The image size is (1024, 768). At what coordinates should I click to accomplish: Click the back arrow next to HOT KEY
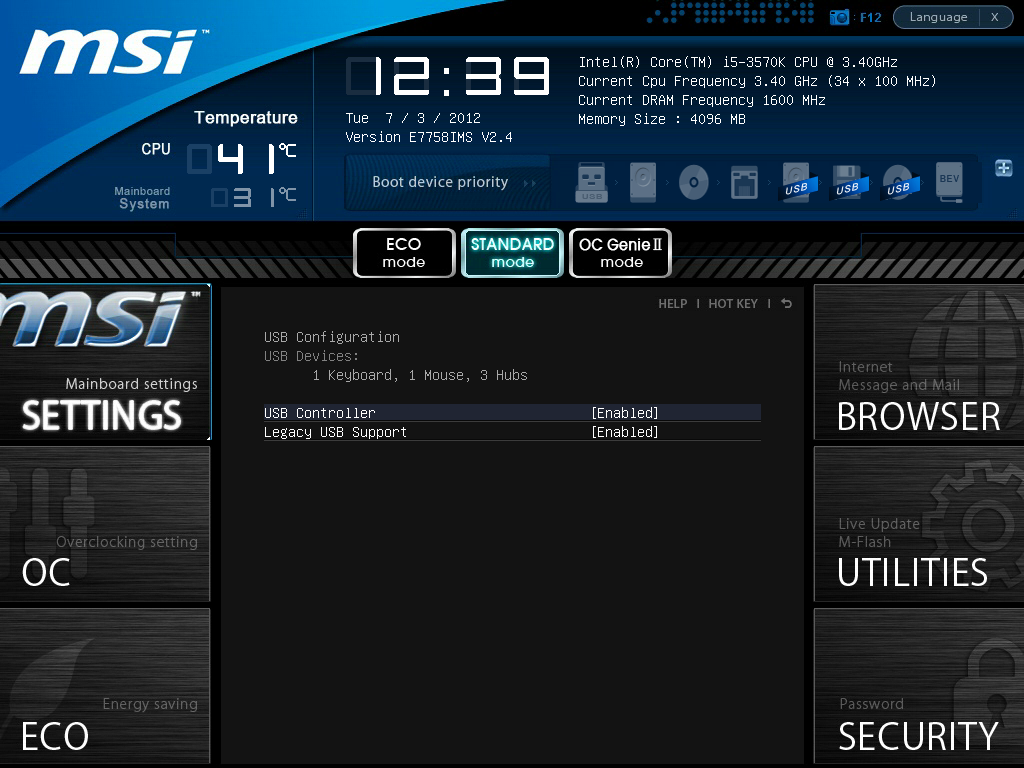[x=786, y=304]
